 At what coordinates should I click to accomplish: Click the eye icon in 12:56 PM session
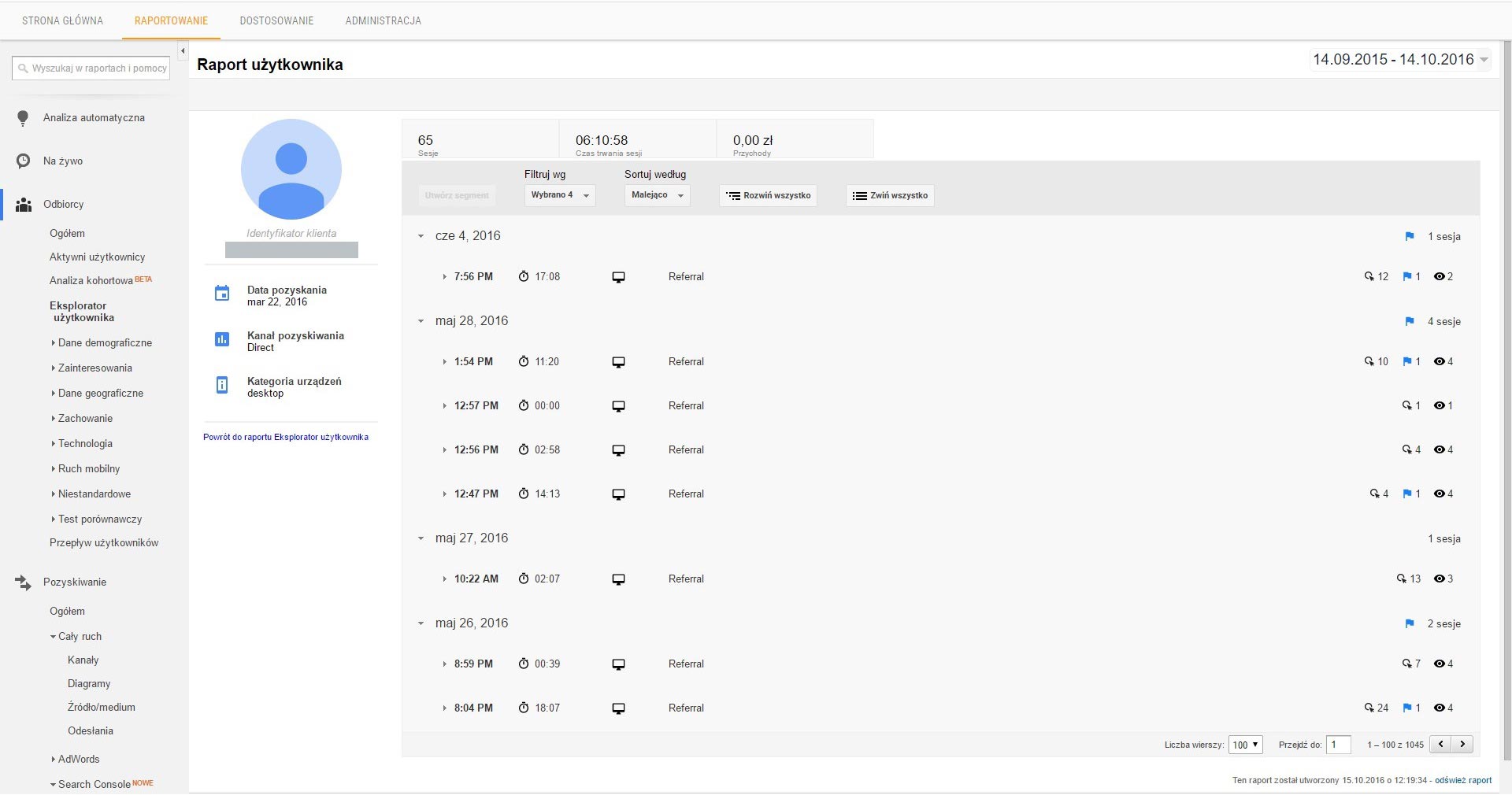tap(1439, 449)
